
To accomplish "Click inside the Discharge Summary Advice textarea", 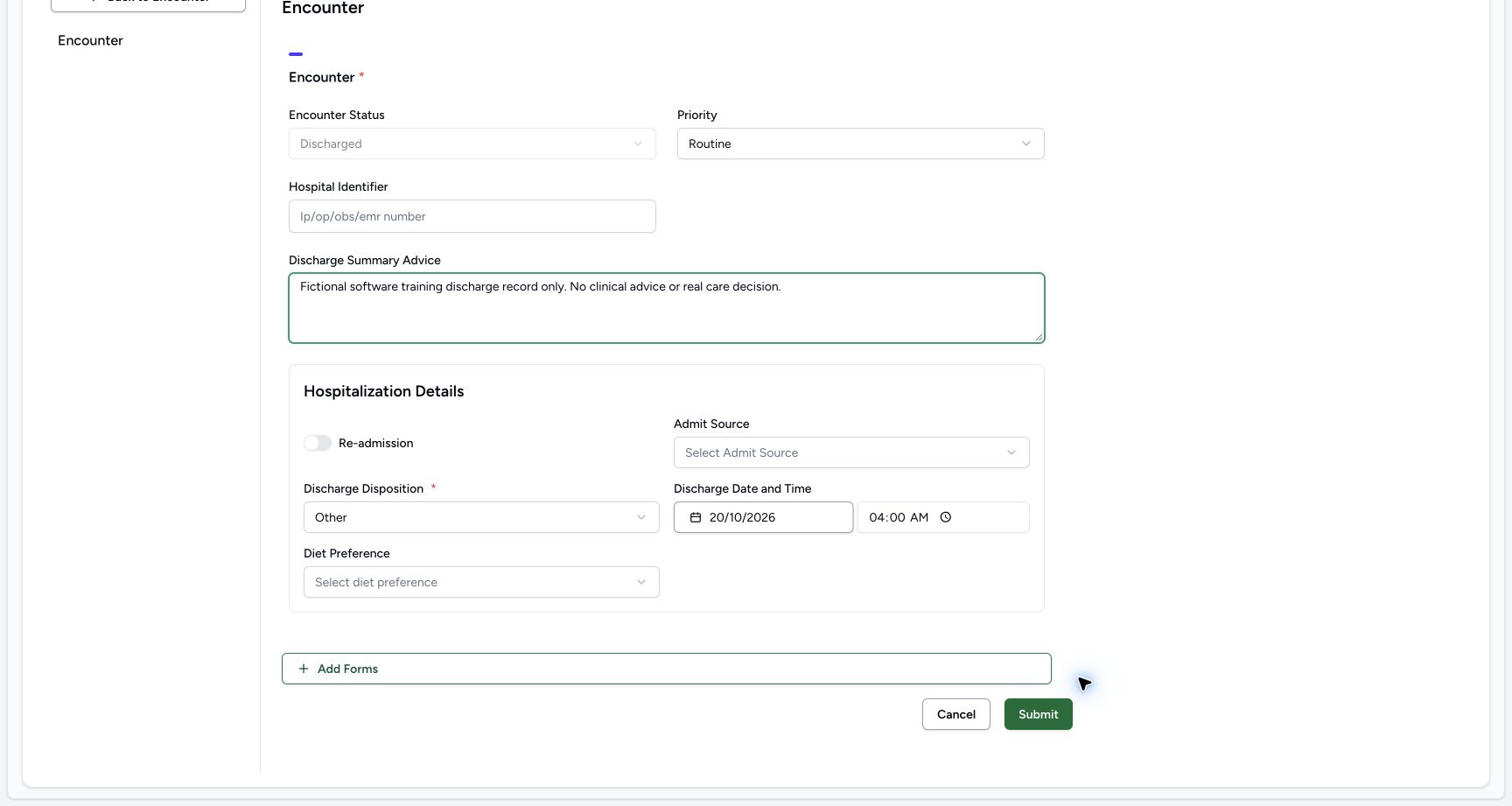I will tap(667, 308).
